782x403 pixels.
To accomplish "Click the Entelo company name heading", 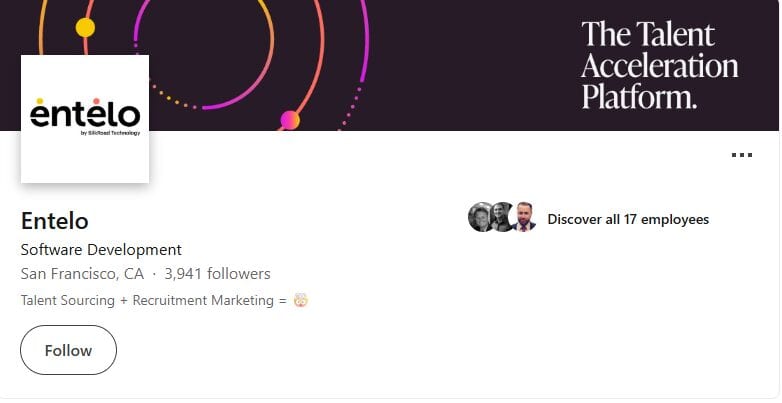I will coord(55,221).
